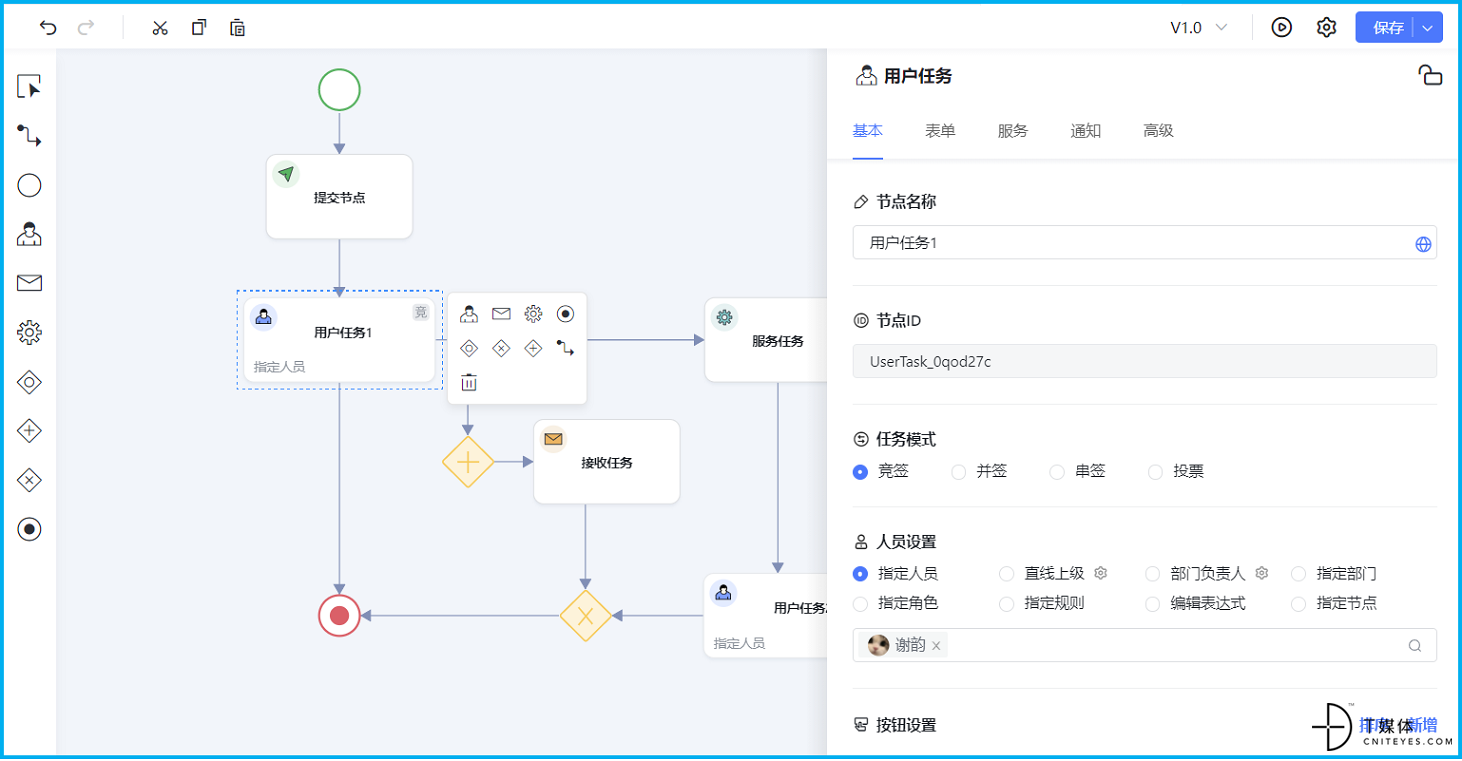Click node name field containing 用户任务1
The height and width of the screenshot is (761, 1462).
[1144, 243]
